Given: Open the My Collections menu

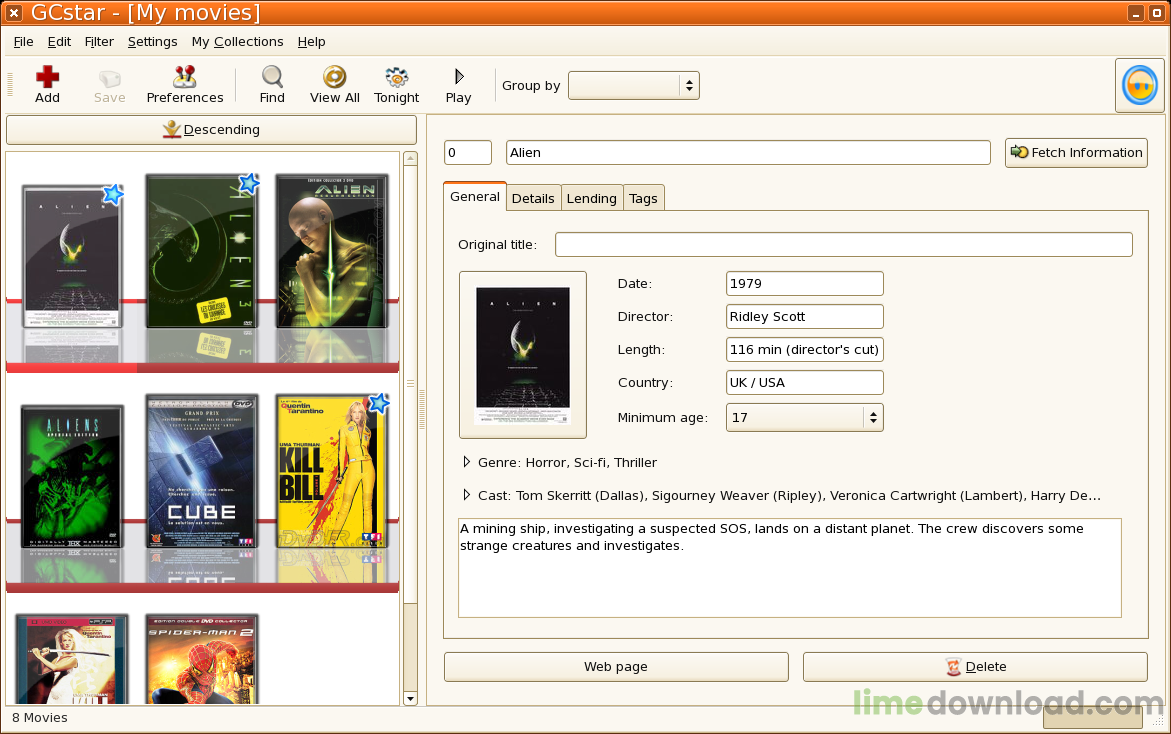Looking at the screenshot, I should tap(237, 42).
